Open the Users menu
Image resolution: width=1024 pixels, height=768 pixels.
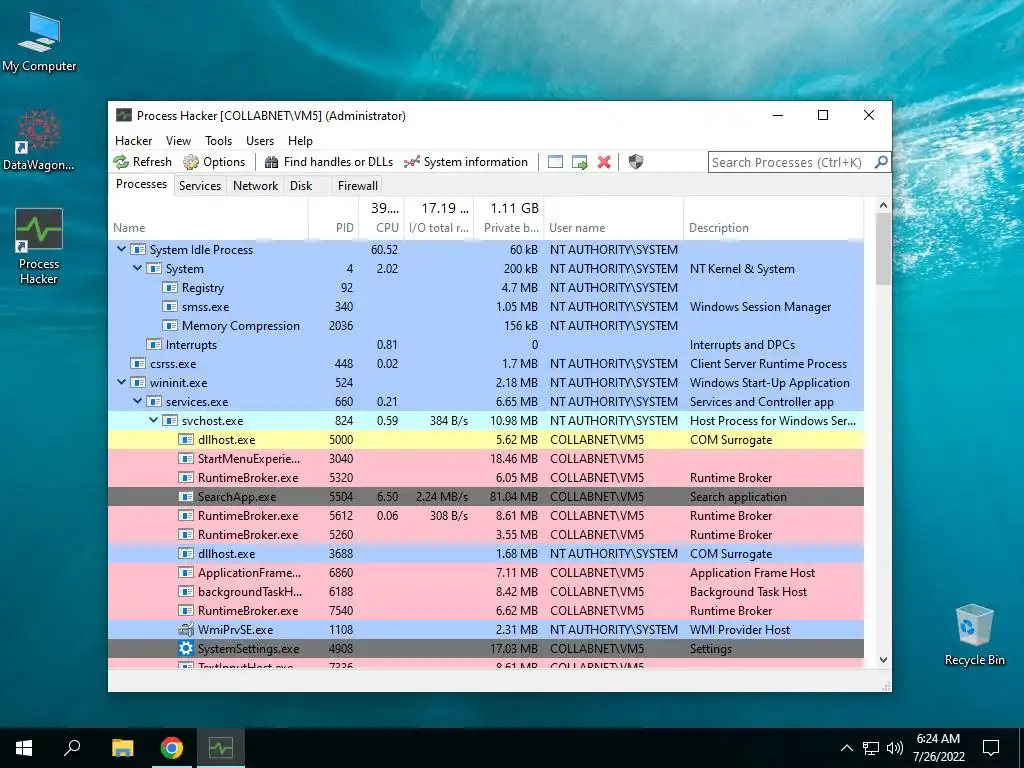pyautogui.click(x=260, y=141)
